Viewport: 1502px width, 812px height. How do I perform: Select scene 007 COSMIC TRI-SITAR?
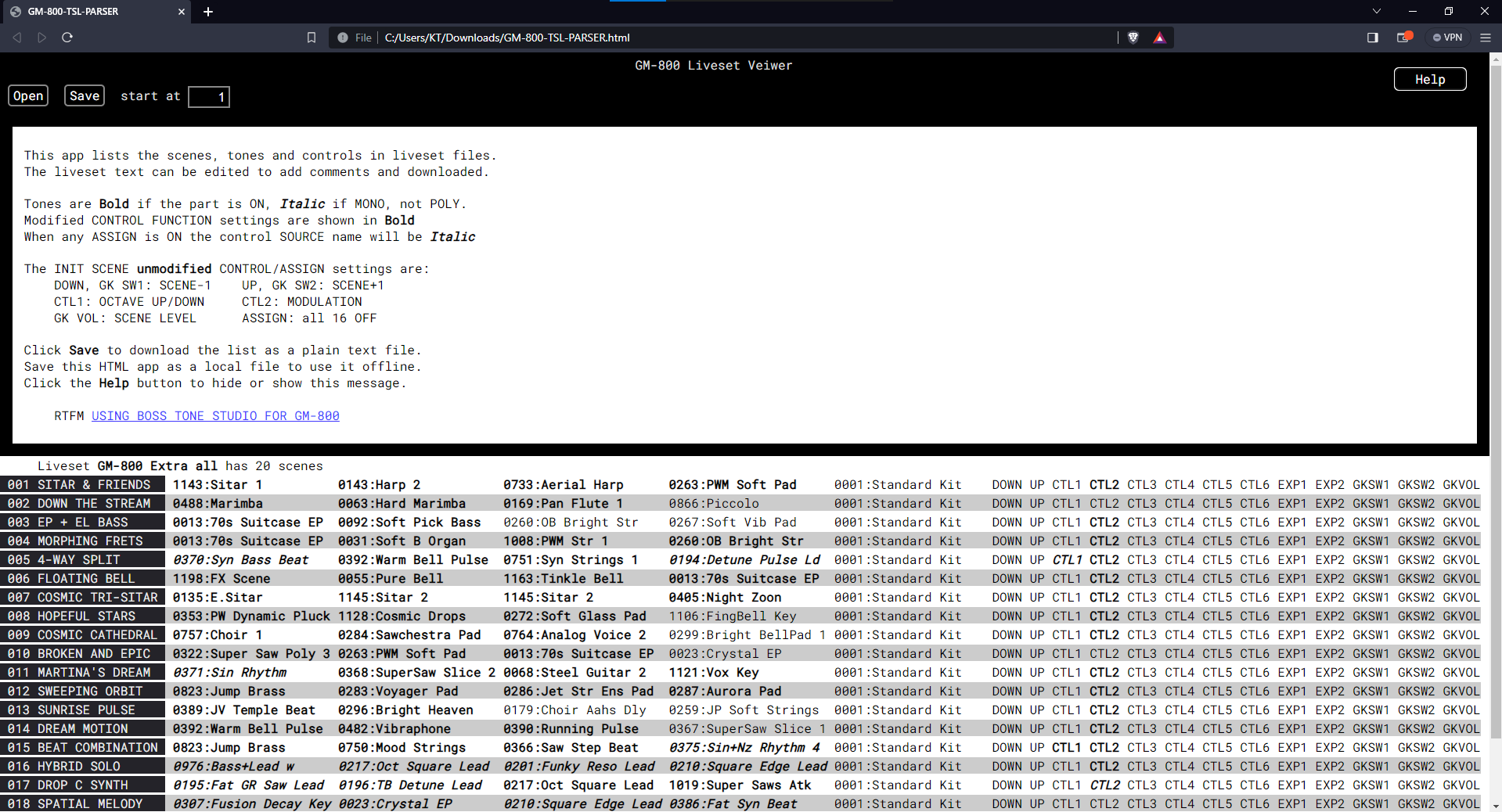point(82,598)
